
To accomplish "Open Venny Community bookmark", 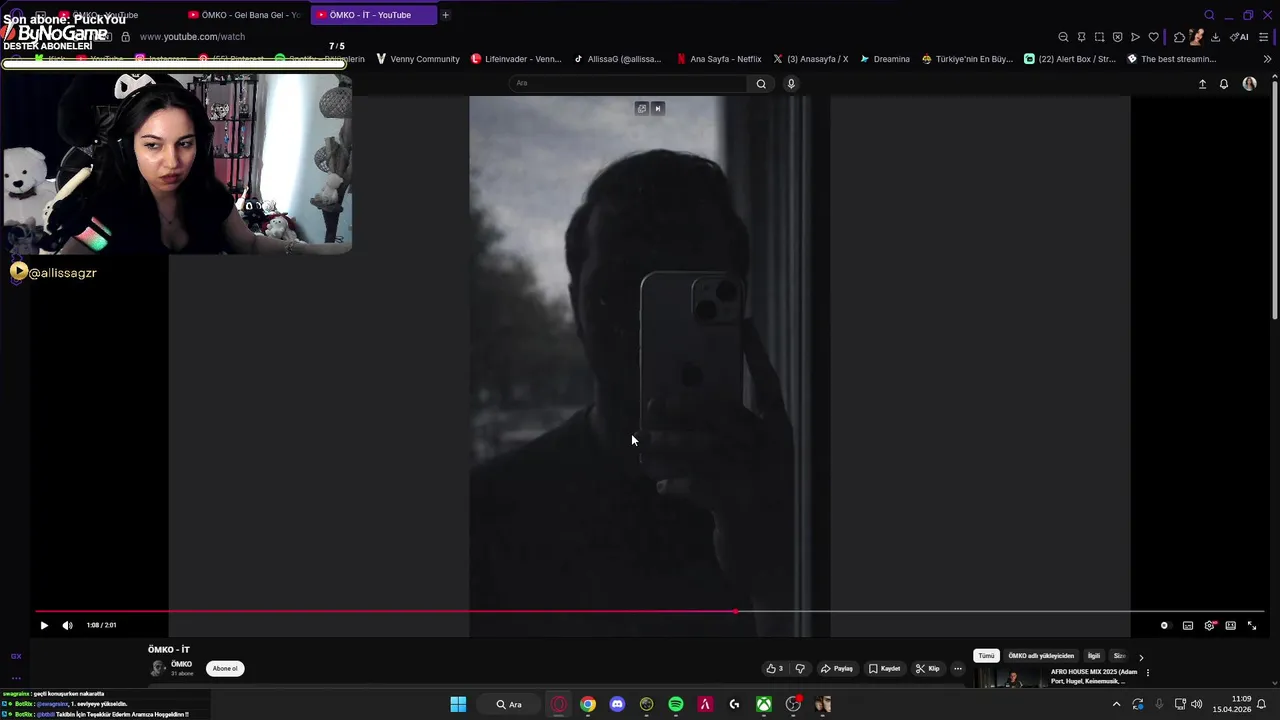I will click(418, 59).
